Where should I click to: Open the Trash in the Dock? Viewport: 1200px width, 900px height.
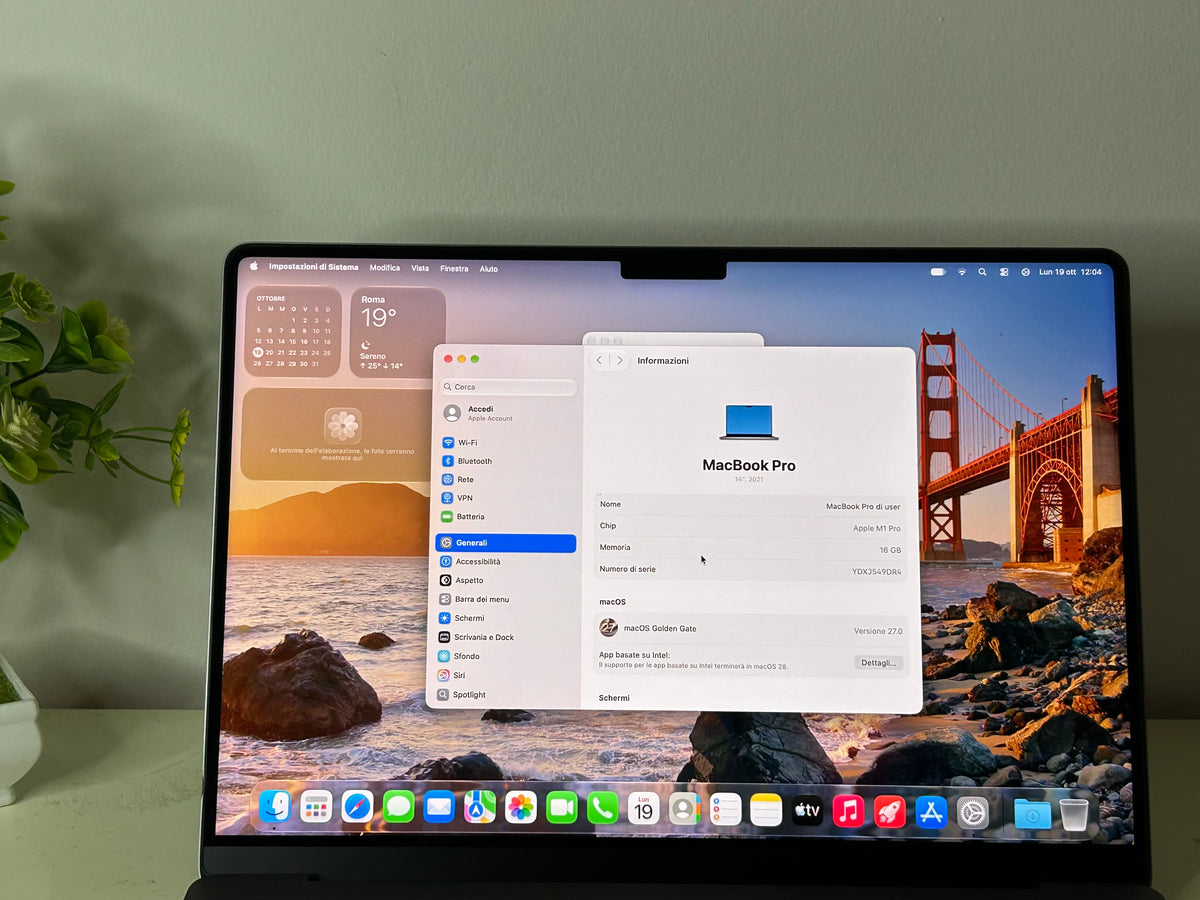point(1074,815)
